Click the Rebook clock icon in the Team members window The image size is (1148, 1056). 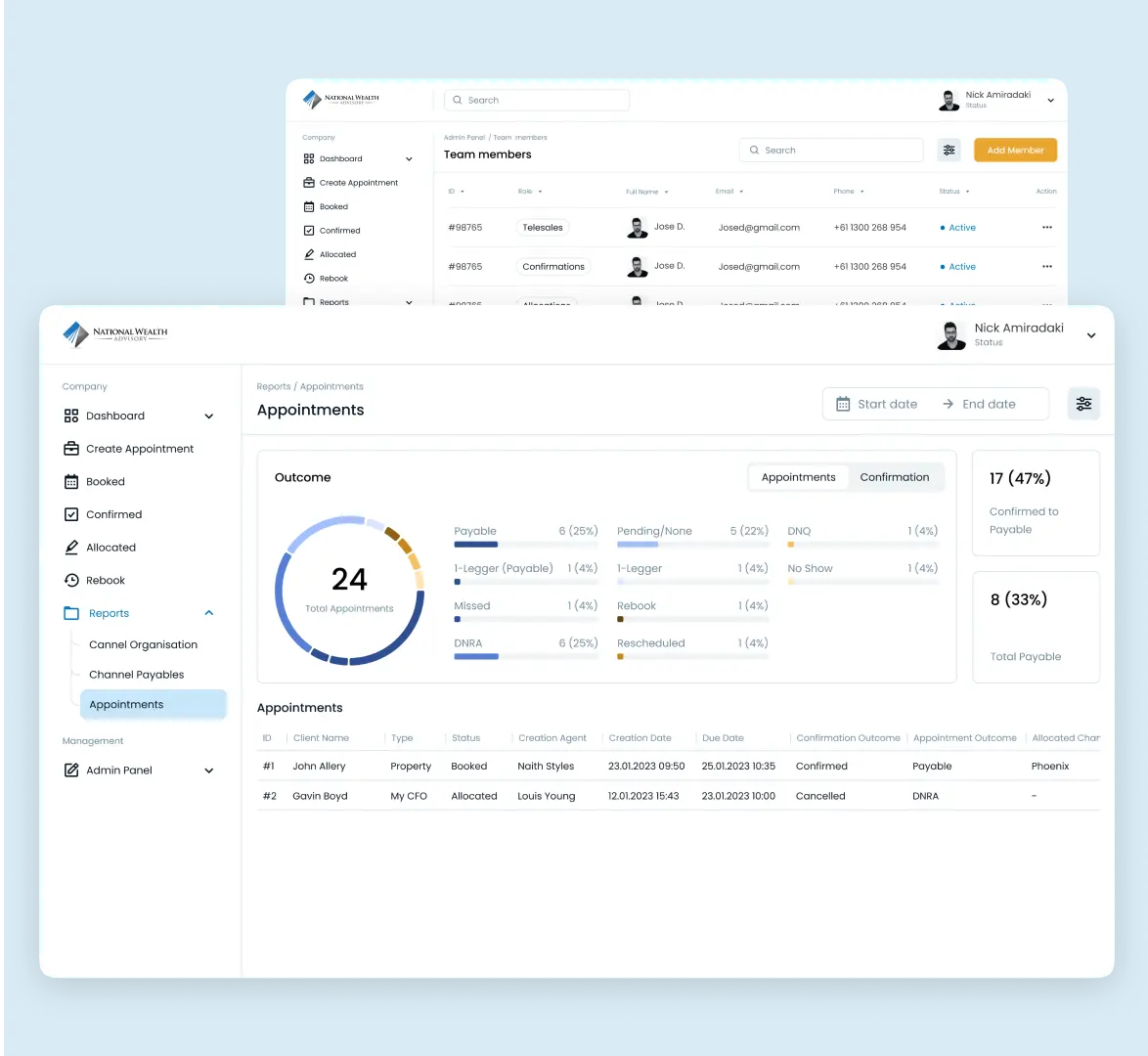coord(309,279)
